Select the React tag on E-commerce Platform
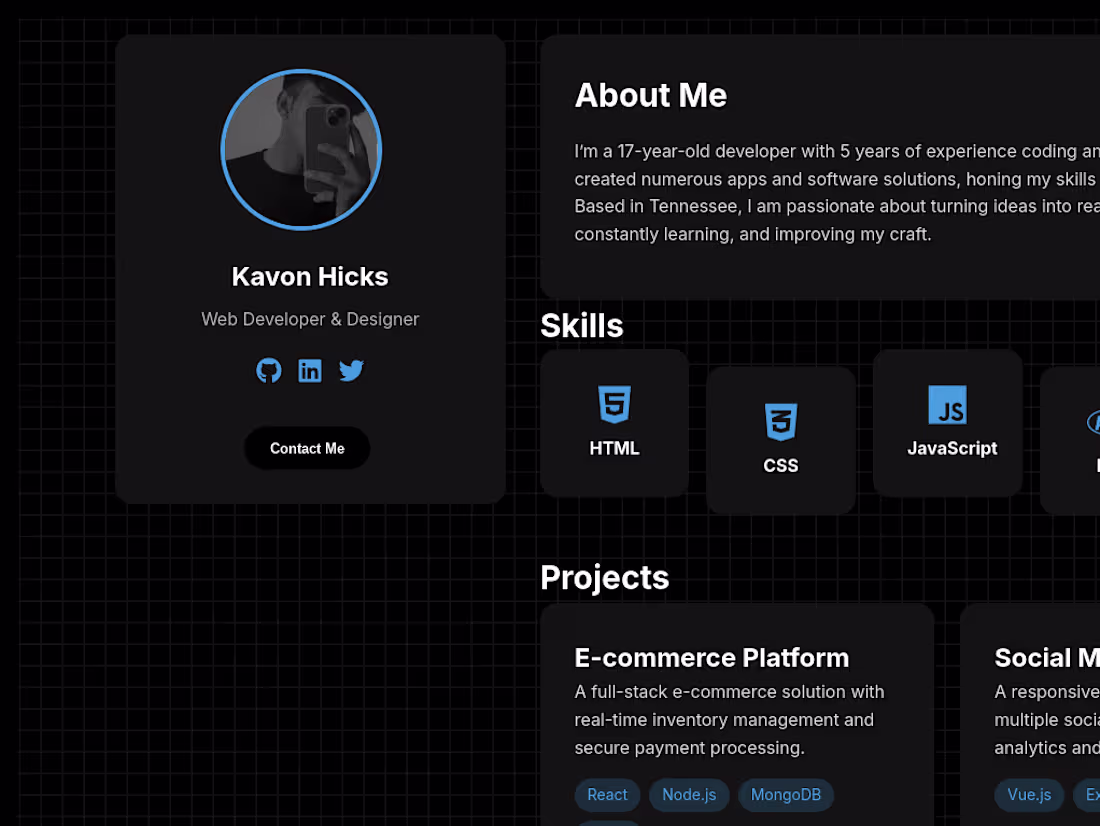Screen dimensions: 1100x826 [x=607, y=795]
